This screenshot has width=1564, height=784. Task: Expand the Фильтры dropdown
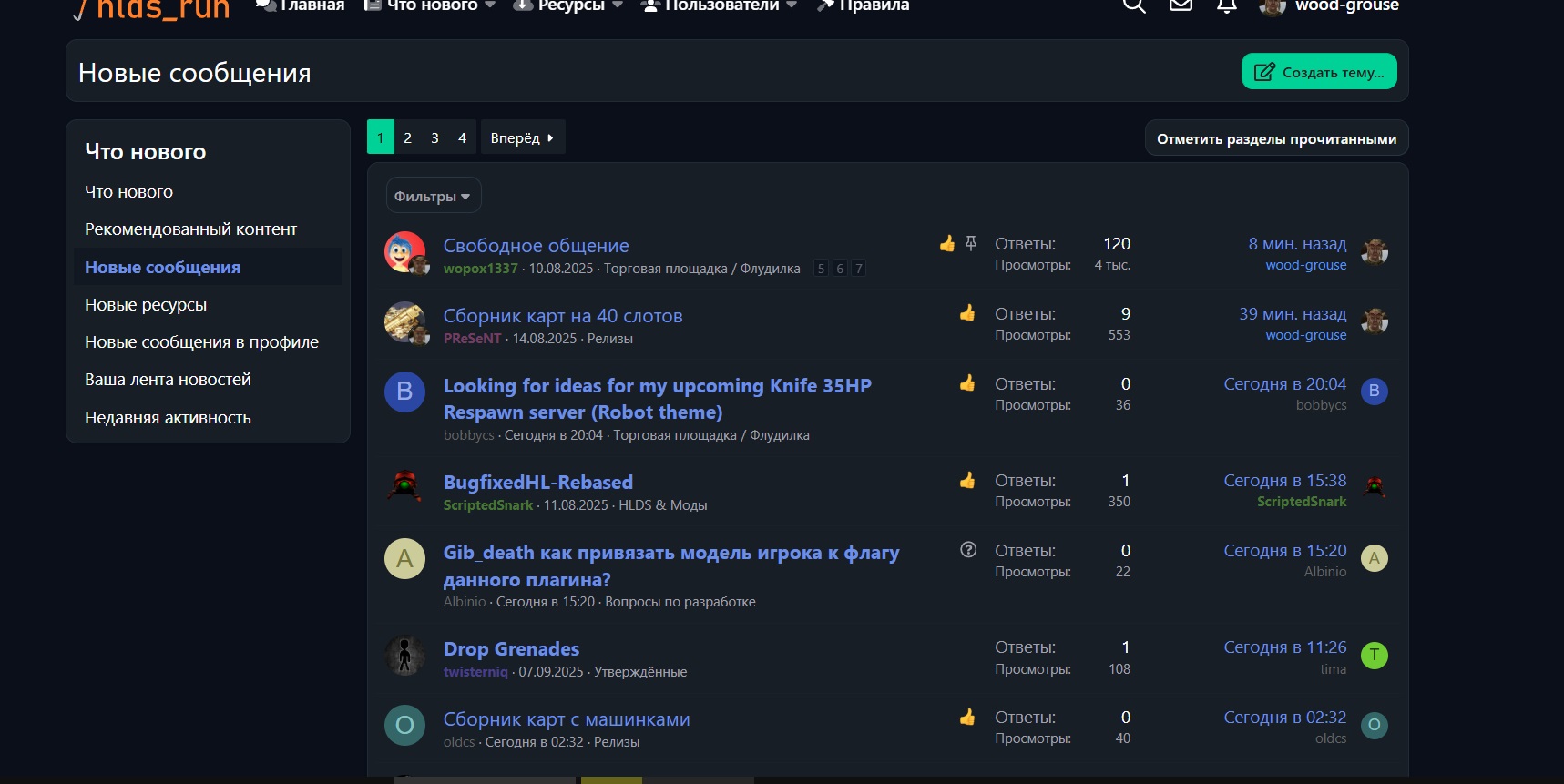coord(433,196)
